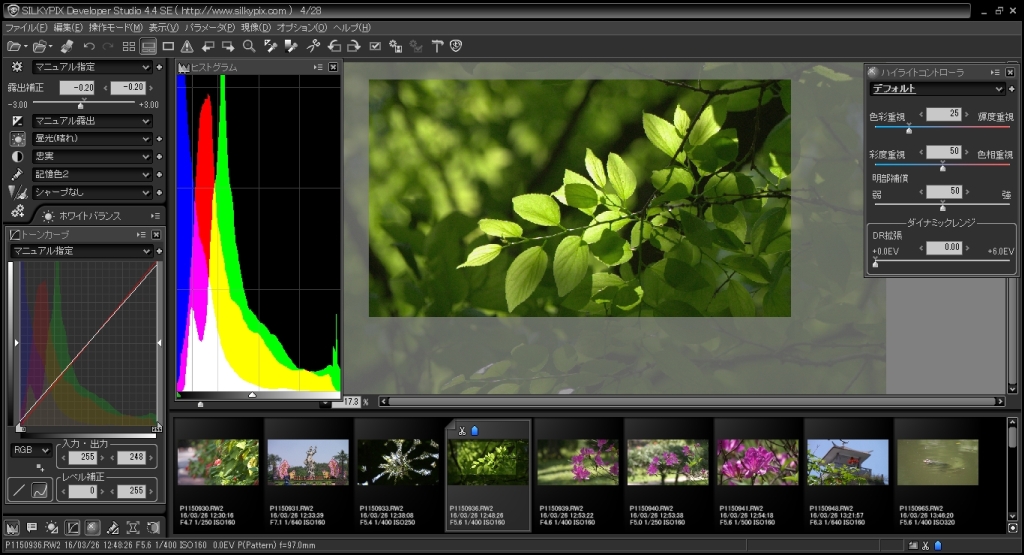Viewport: 1024px width, 555px height.
Task: Toggle the tone curve icon in bottom toolbar
Action: [x=73, y=527]
